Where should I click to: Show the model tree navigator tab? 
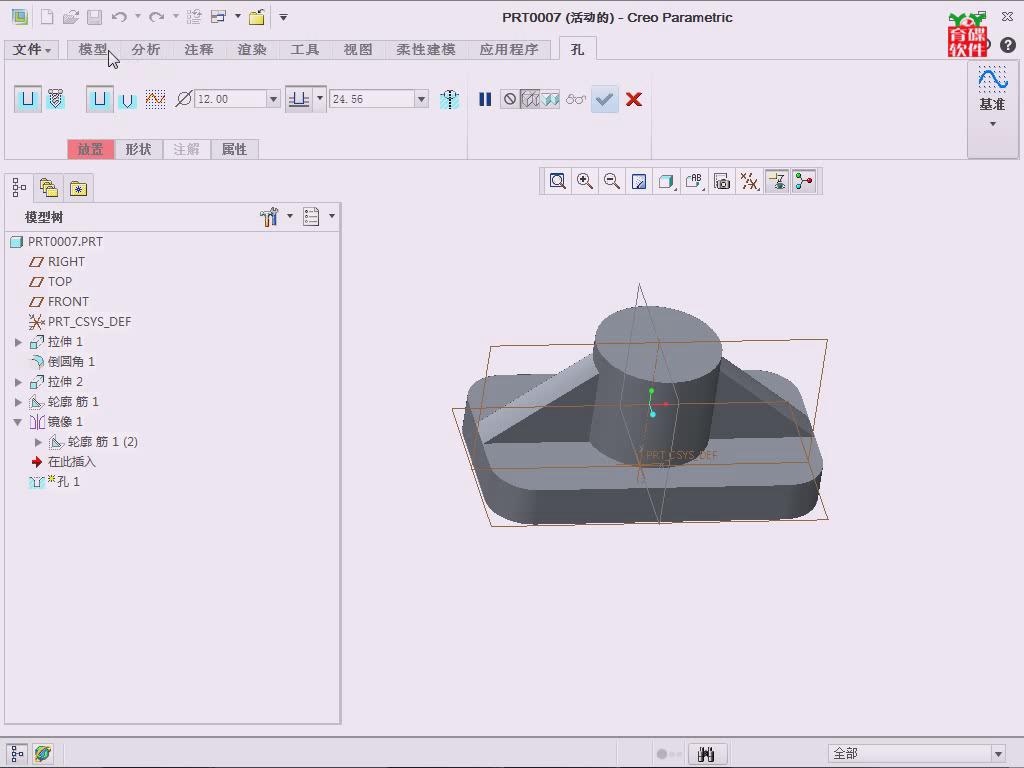tap(20, 188)
